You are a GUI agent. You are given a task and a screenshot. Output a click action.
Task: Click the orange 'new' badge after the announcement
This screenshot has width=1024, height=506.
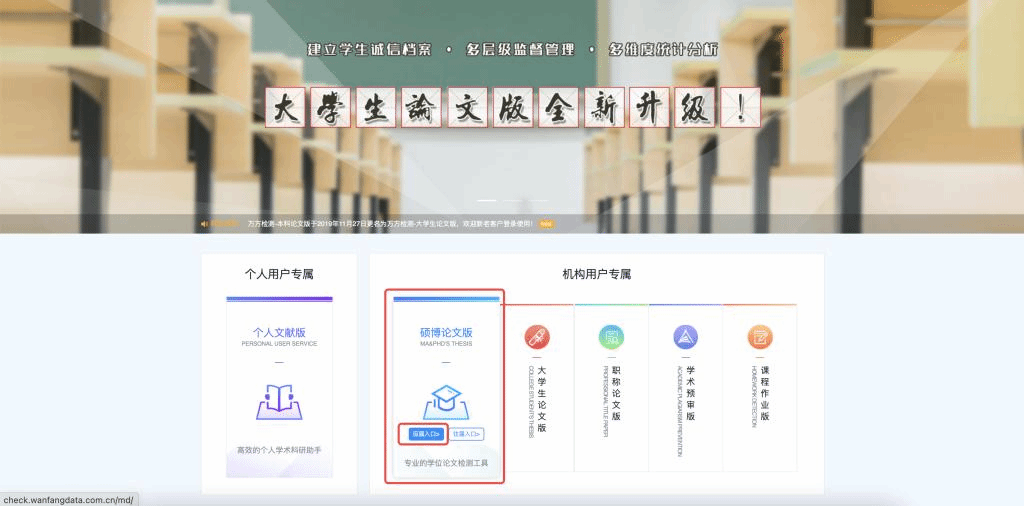click(546, 224)
